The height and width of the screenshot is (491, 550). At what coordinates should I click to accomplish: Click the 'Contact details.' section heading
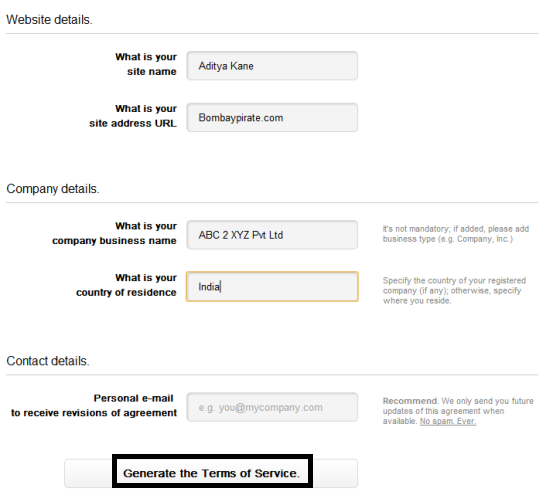[x=48, y=361]
